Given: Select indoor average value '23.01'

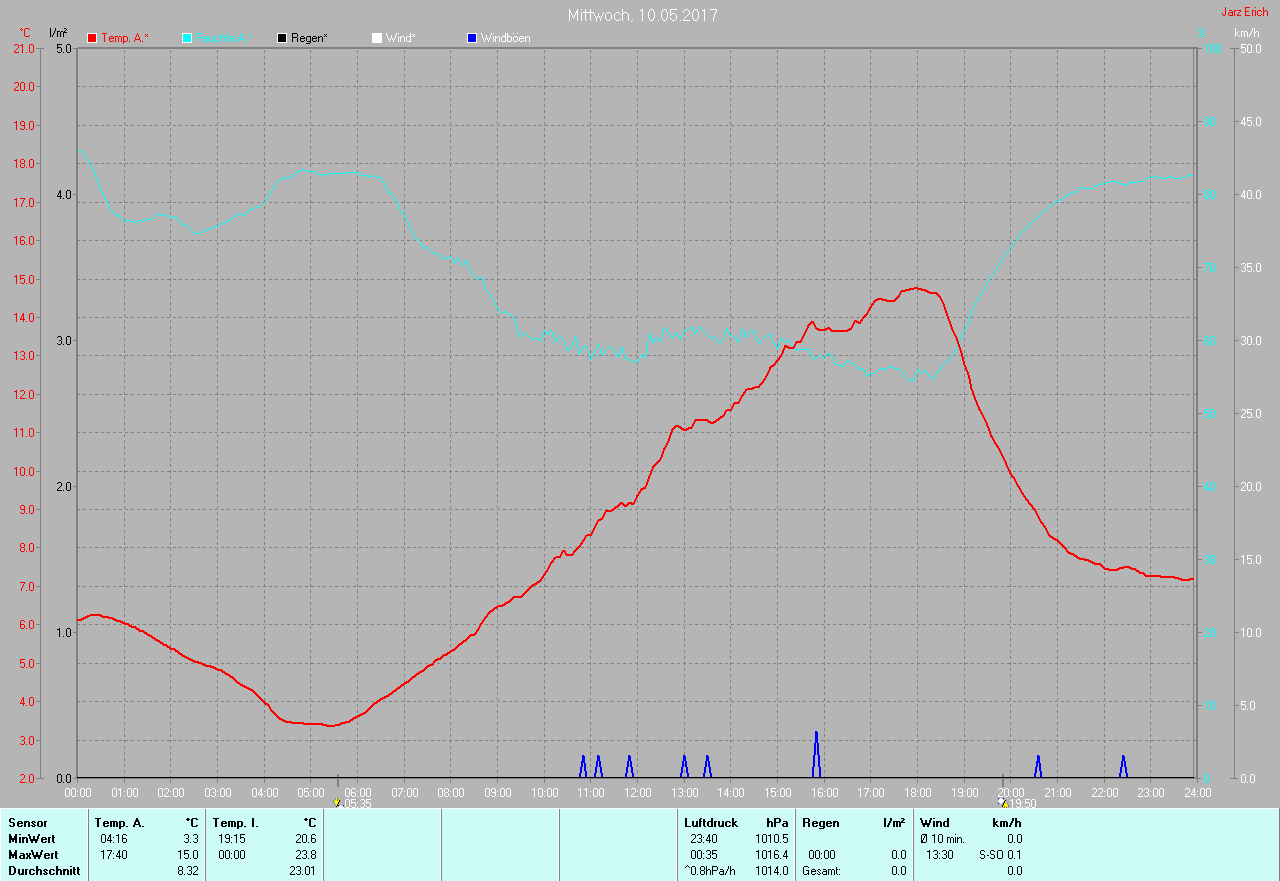Looking at the screenshot, I should point(303,871).
